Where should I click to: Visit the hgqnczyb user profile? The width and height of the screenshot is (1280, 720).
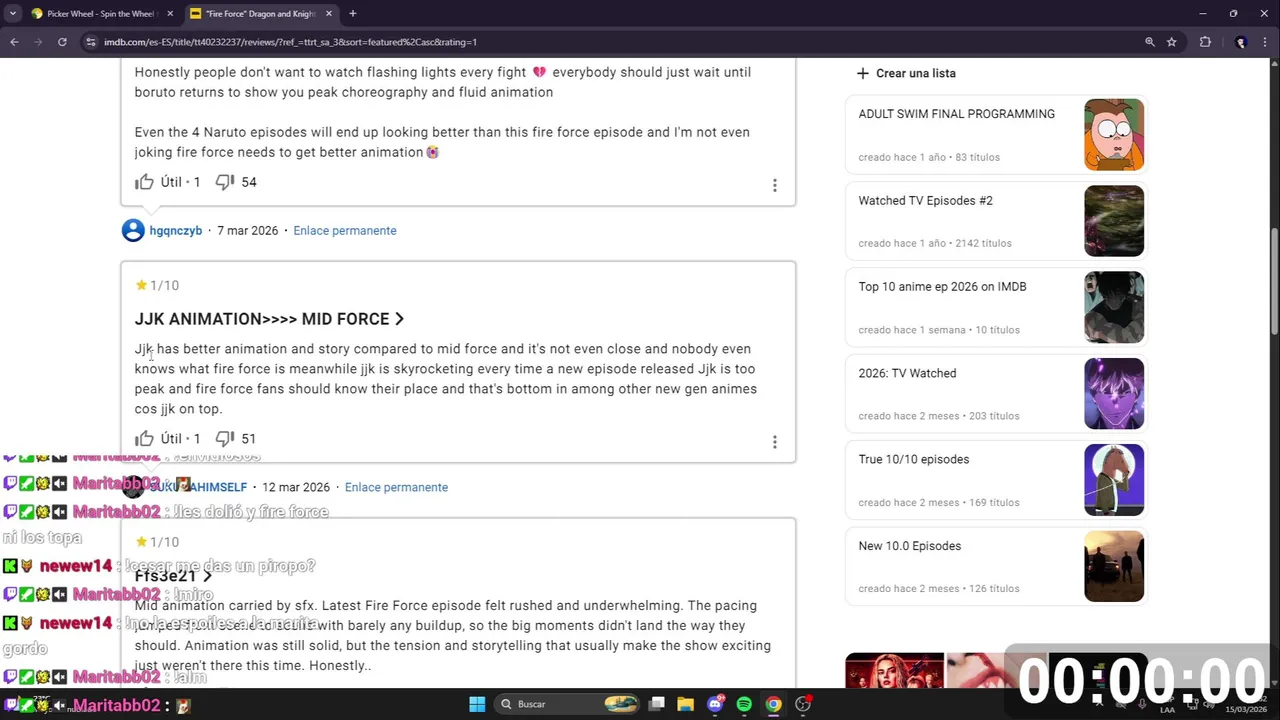tap(176, 231)
